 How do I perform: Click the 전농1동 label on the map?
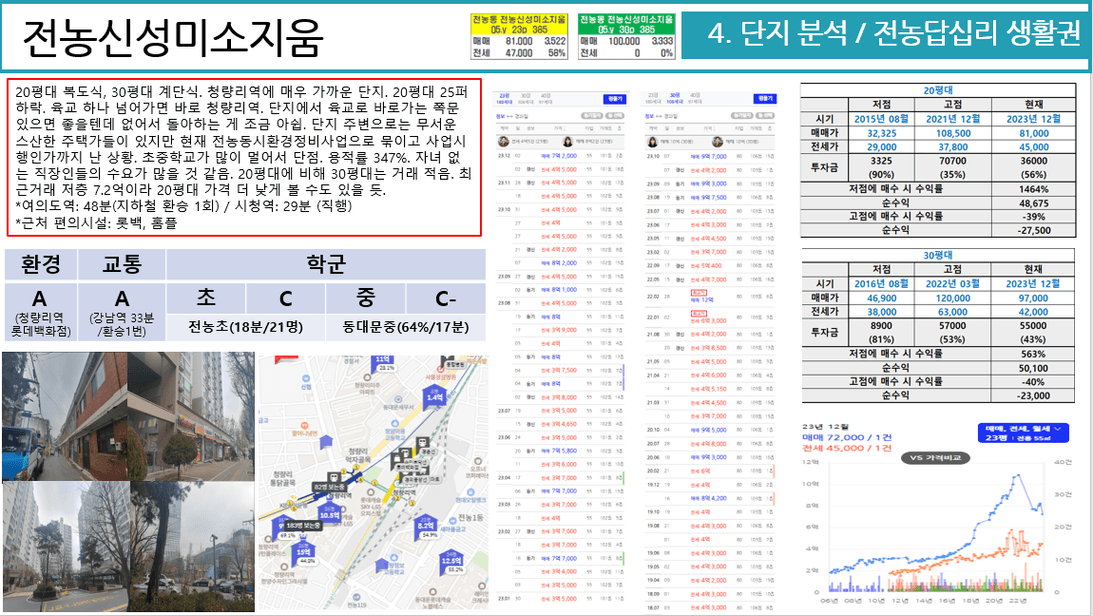pyautogui.click(x=471, y=518)
